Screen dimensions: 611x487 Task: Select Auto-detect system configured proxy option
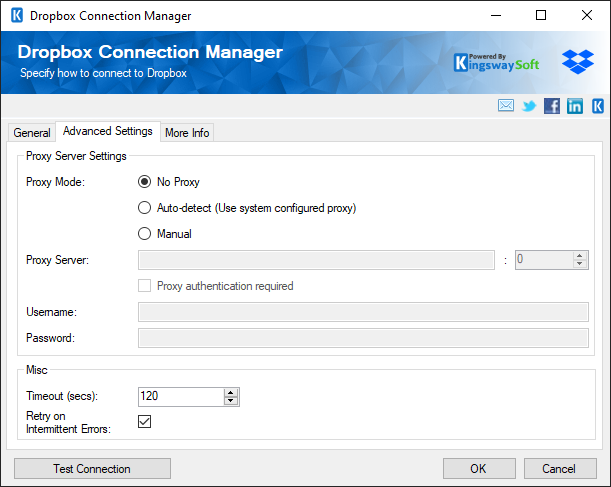point(144,208)
